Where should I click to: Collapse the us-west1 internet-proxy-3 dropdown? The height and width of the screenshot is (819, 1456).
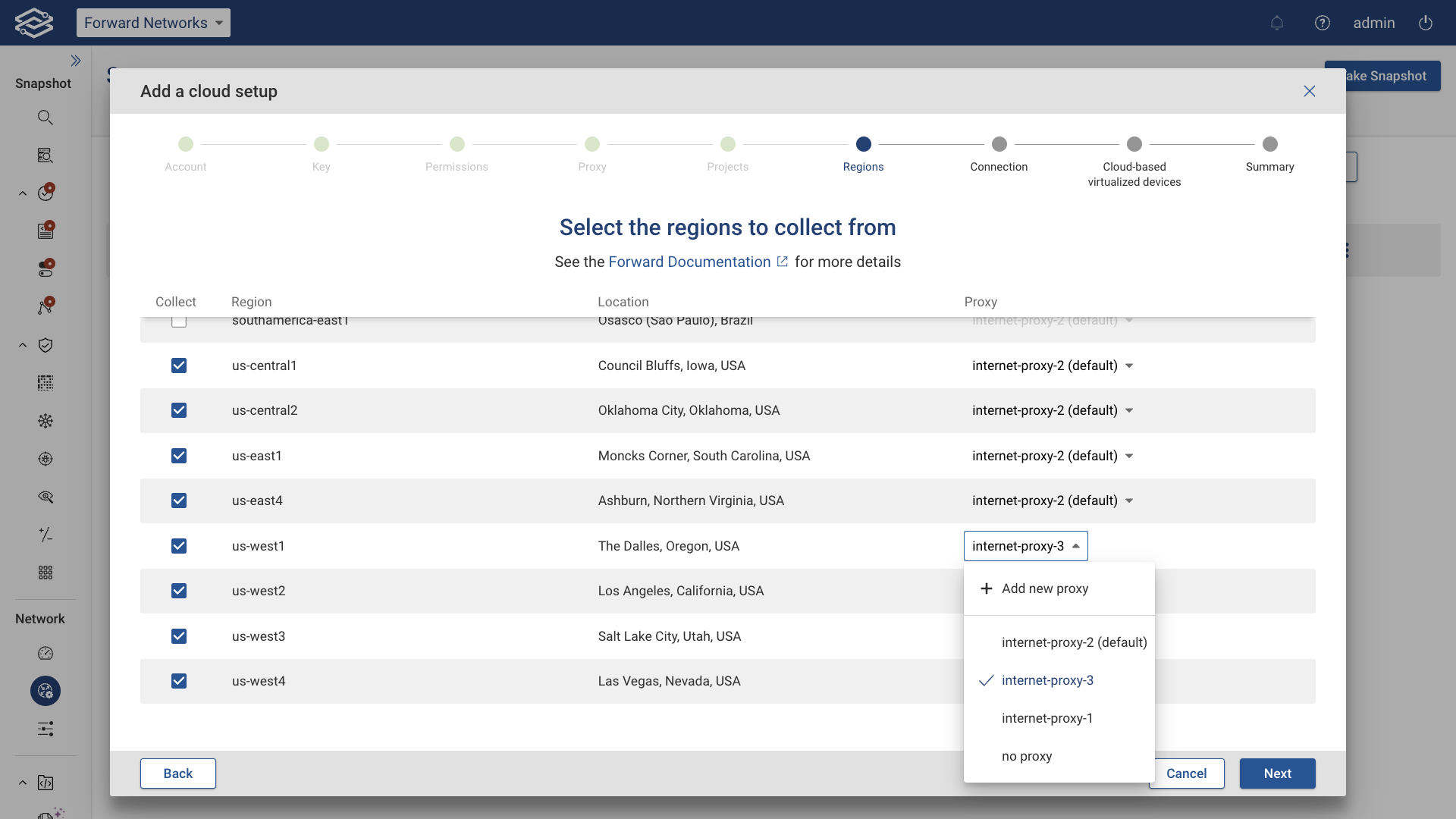click(1025, 546)
